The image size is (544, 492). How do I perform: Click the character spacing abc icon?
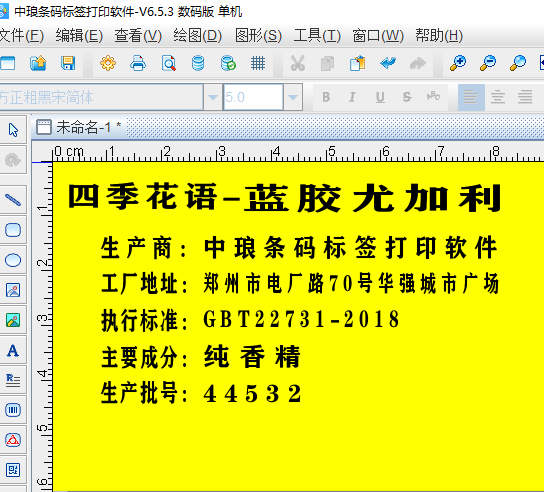[x=433, y=96]
